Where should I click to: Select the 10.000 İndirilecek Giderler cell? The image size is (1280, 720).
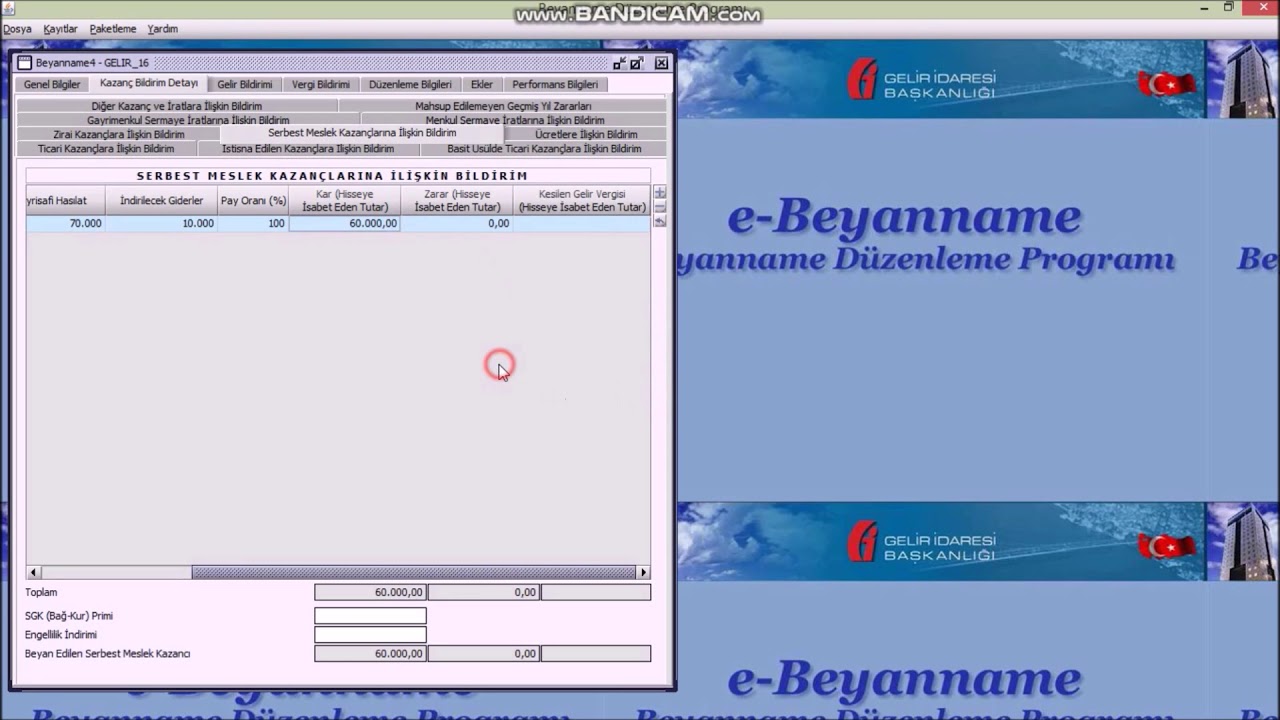pos(161,224)
